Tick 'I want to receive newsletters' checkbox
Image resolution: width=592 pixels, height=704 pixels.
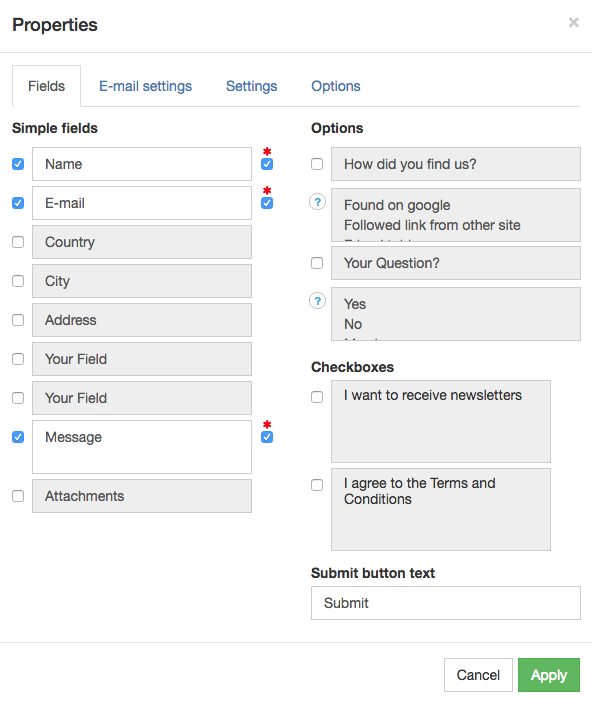(x=317, y=397)
